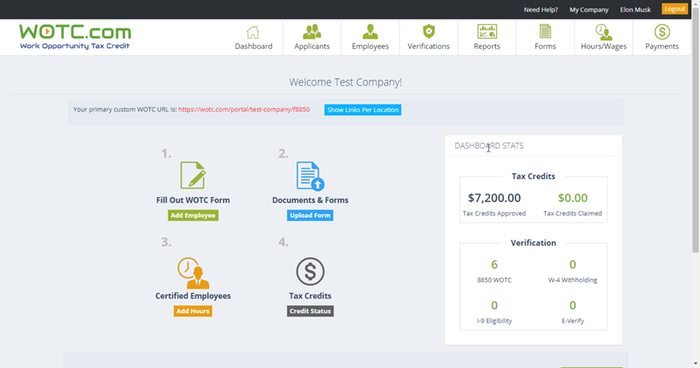The height and width of the screenshot is (368, 700).
Task: Select the Verifications menu label
Action: 429,46
